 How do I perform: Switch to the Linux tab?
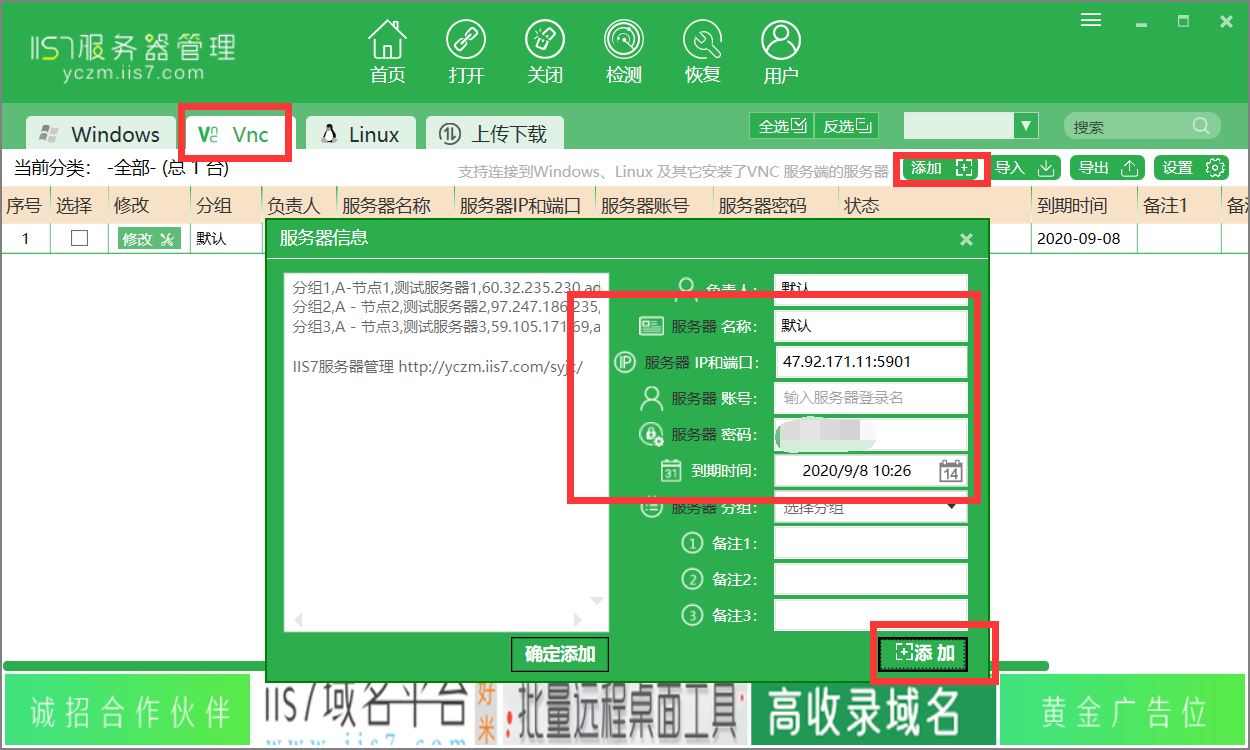tap(359, 132)
